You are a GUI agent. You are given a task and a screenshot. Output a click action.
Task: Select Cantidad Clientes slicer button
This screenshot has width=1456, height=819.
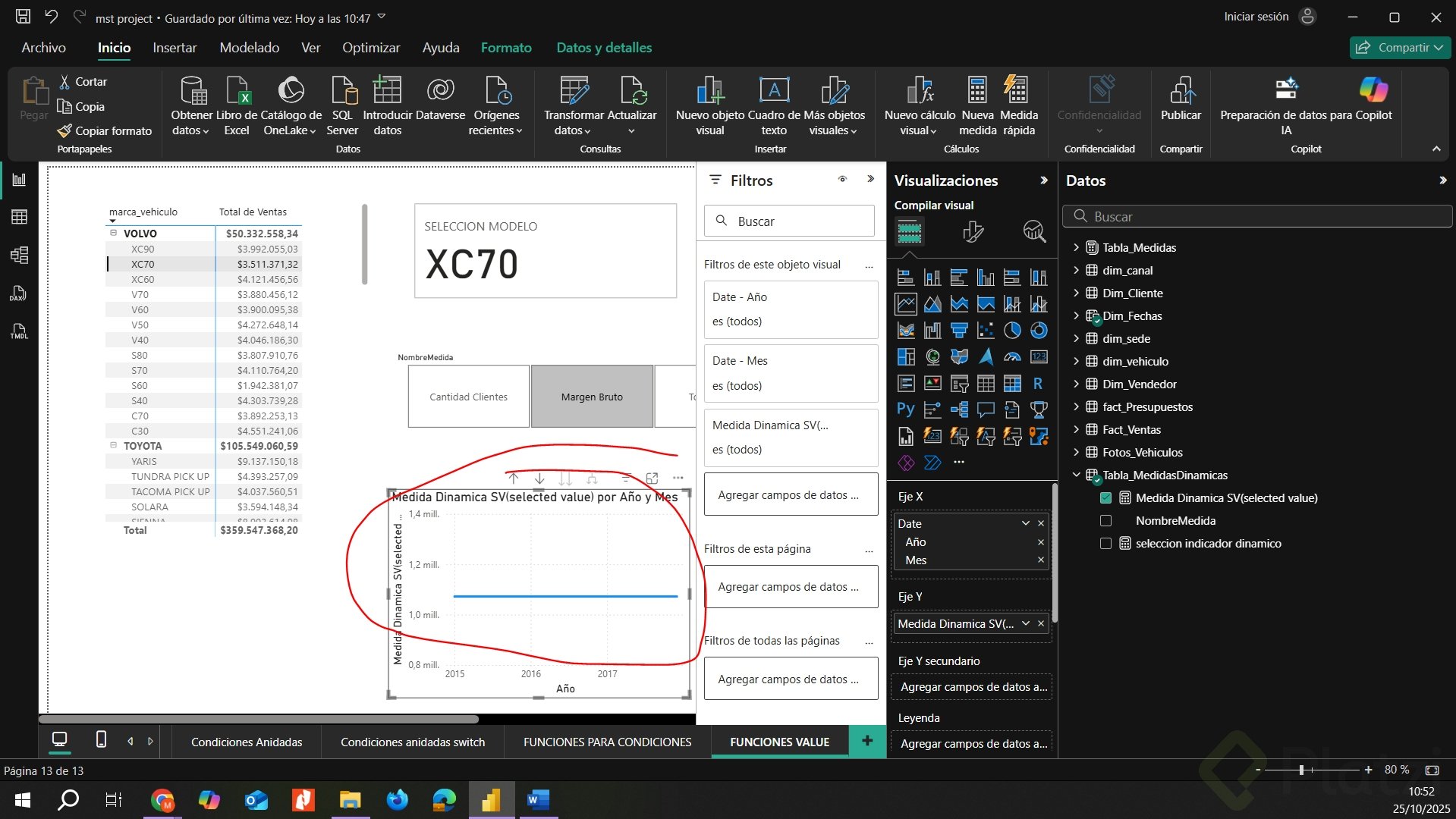tap(469, 397)
